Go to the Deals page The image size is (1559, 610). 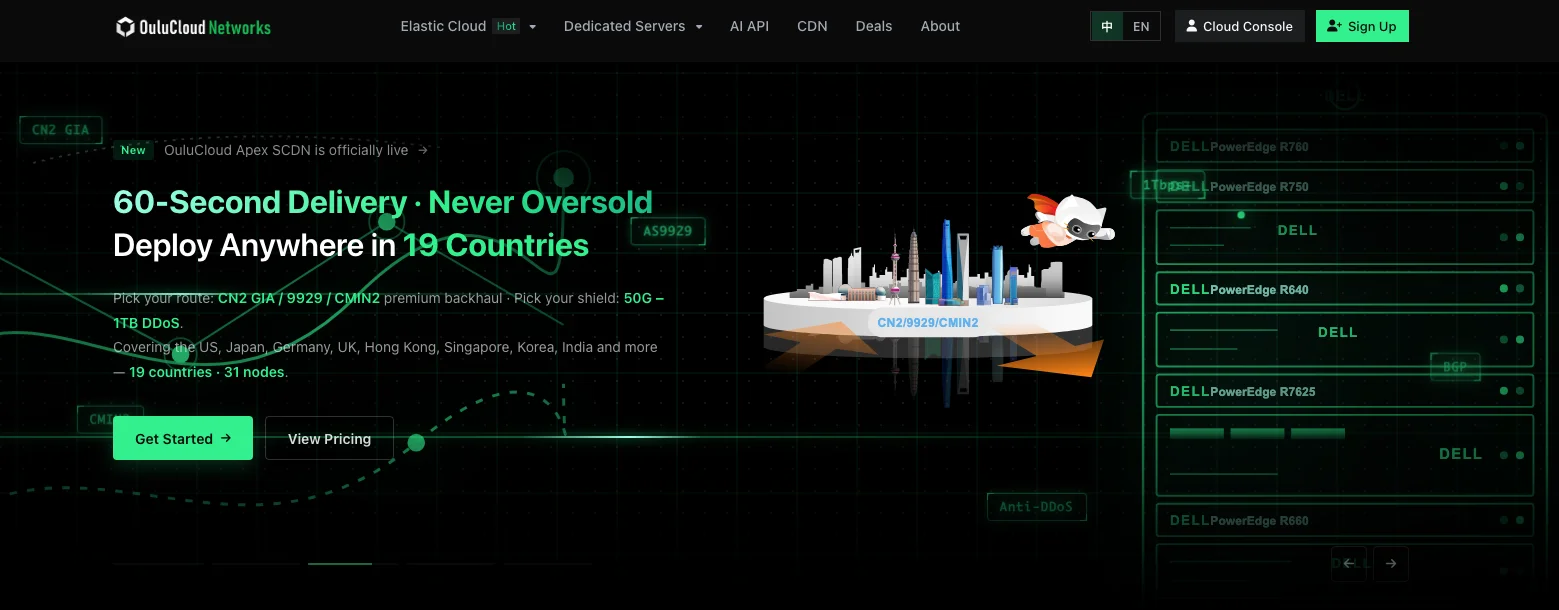point(874,26)
